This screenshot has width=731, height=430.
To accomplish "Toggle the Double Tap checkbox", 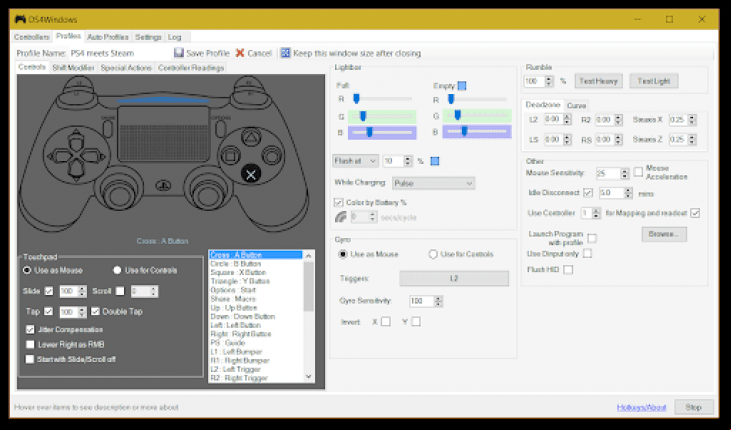I will [x=95, y=311].
